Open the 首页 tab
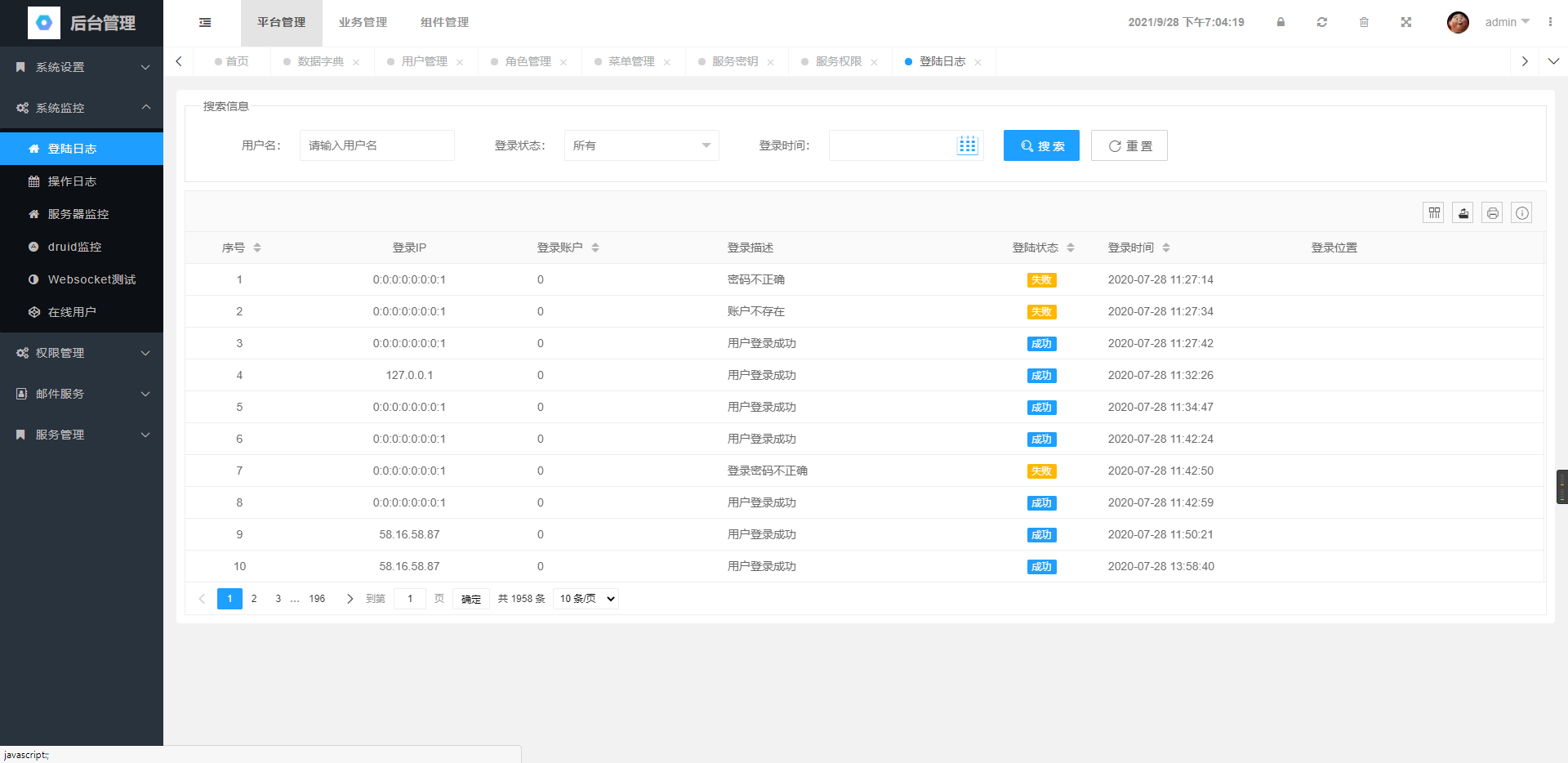The image size is (1568, 763). tap(232, 61)
